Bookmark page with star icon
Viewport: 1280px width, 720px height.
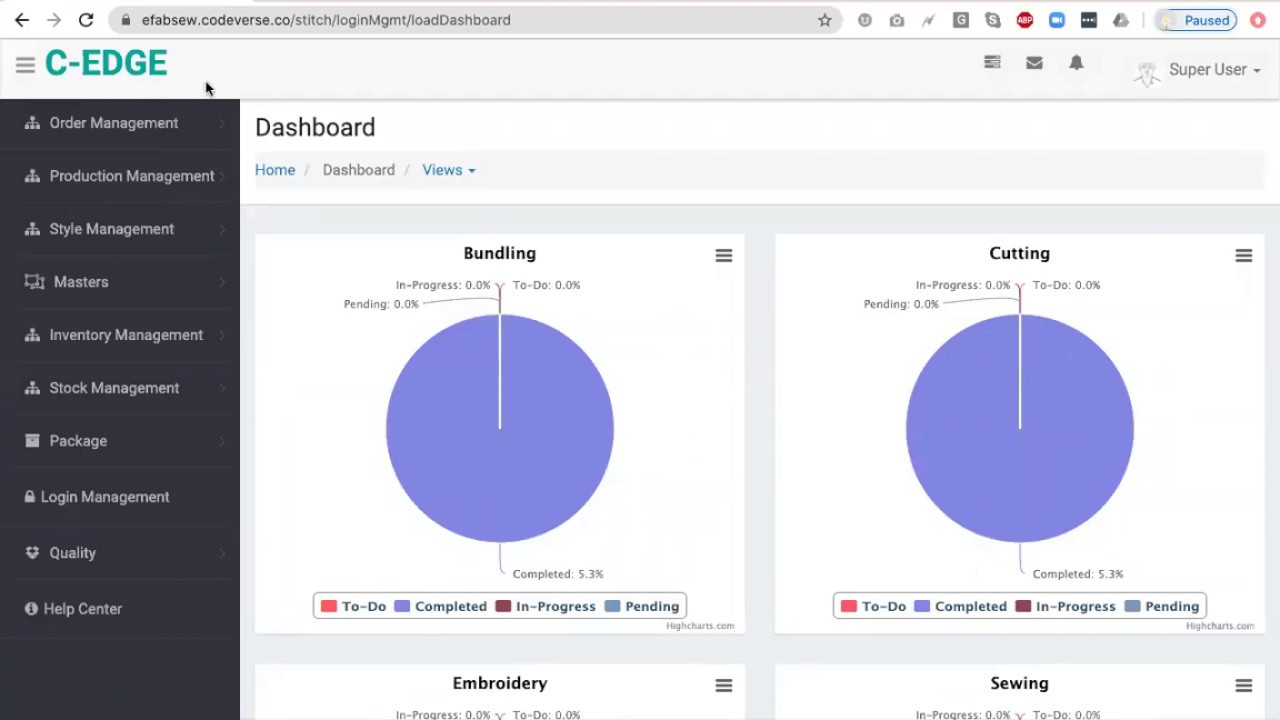click(824, 20)
